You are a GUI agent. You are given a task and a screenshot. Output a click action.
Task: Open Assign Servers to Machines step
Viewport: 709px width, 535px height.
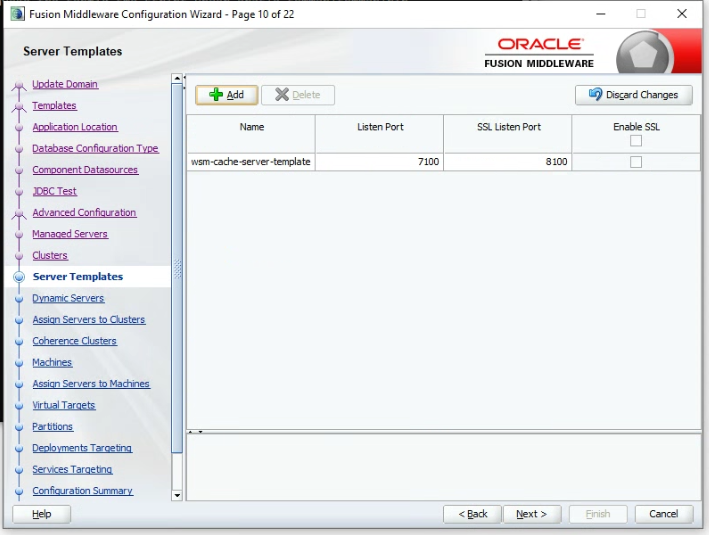pos(91,384)
